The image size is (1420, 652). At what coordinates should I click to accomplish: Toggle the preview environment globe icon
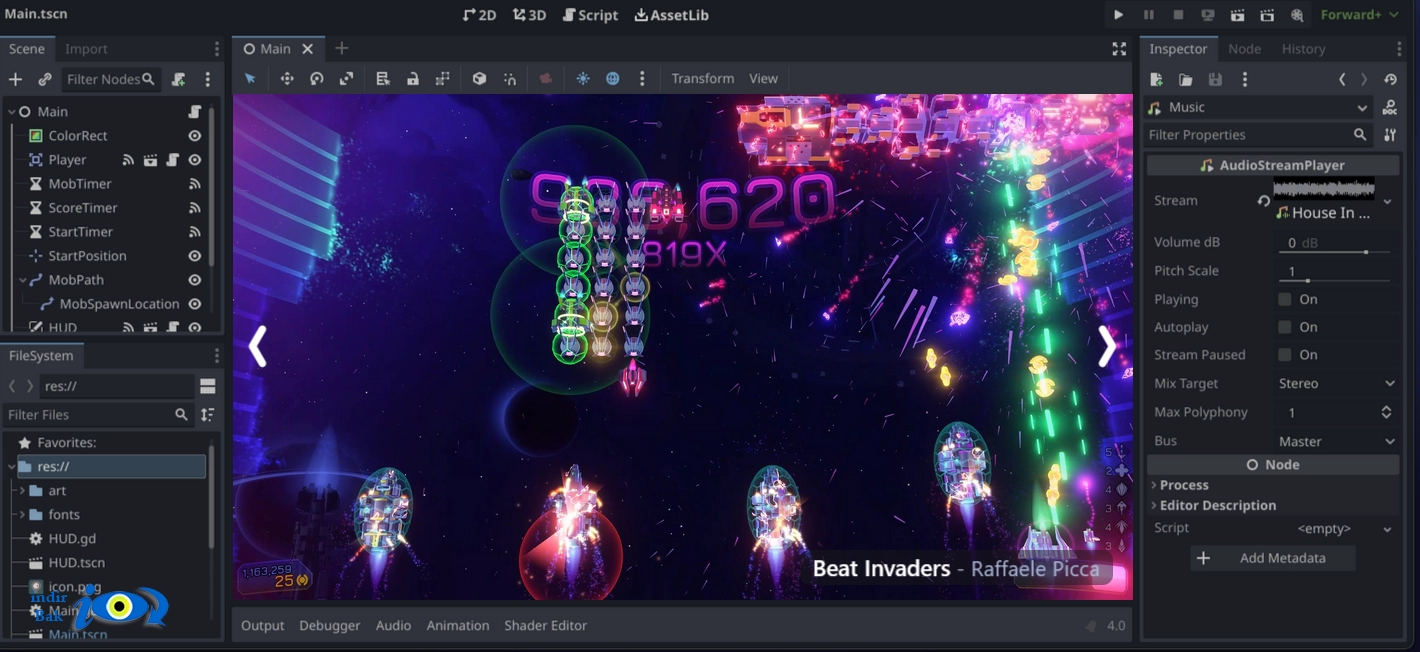[x=613, y=78]
